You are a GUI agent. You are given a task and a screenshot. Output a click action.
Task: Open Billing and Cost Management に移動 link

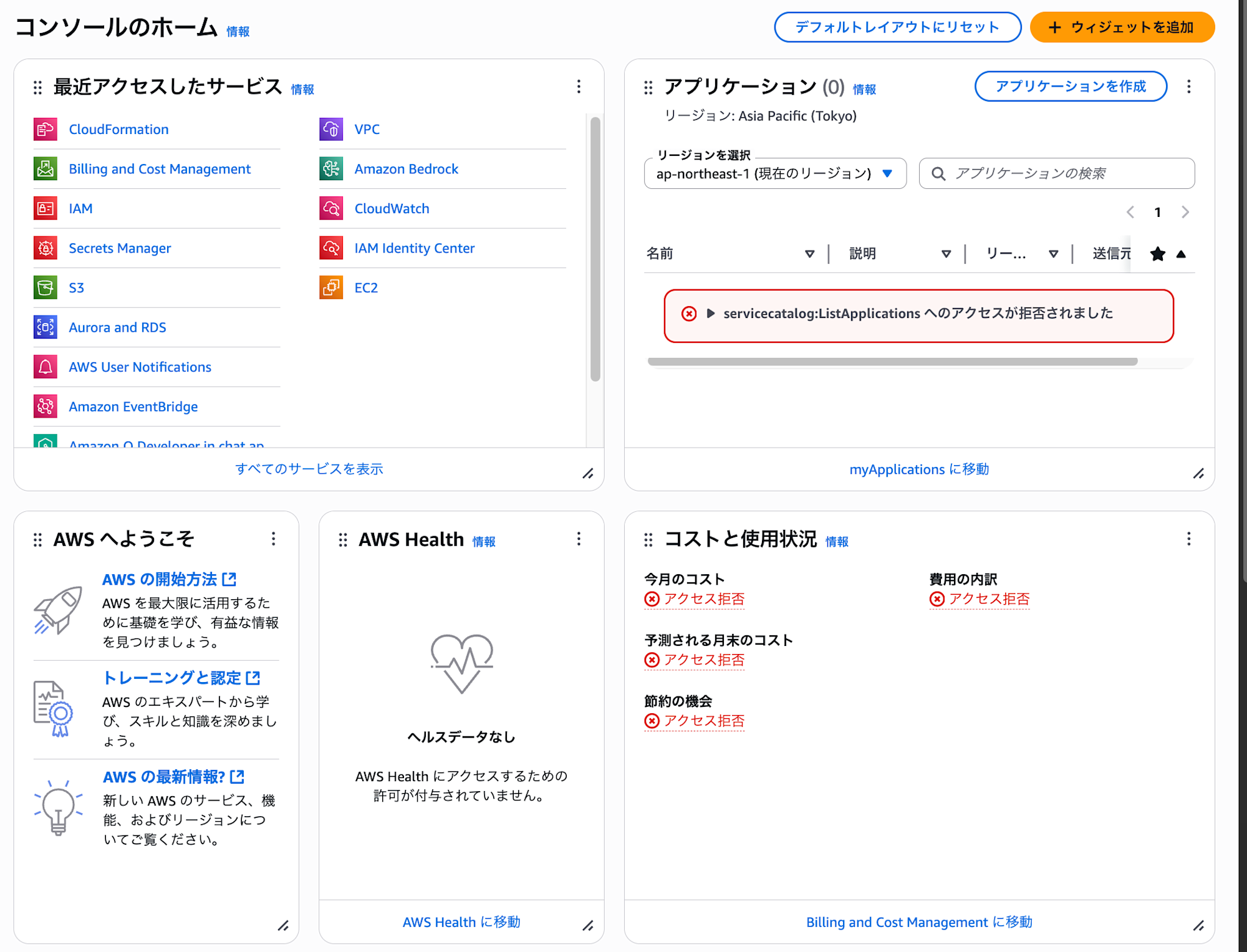pyautogui.click(x=919, y=922)
